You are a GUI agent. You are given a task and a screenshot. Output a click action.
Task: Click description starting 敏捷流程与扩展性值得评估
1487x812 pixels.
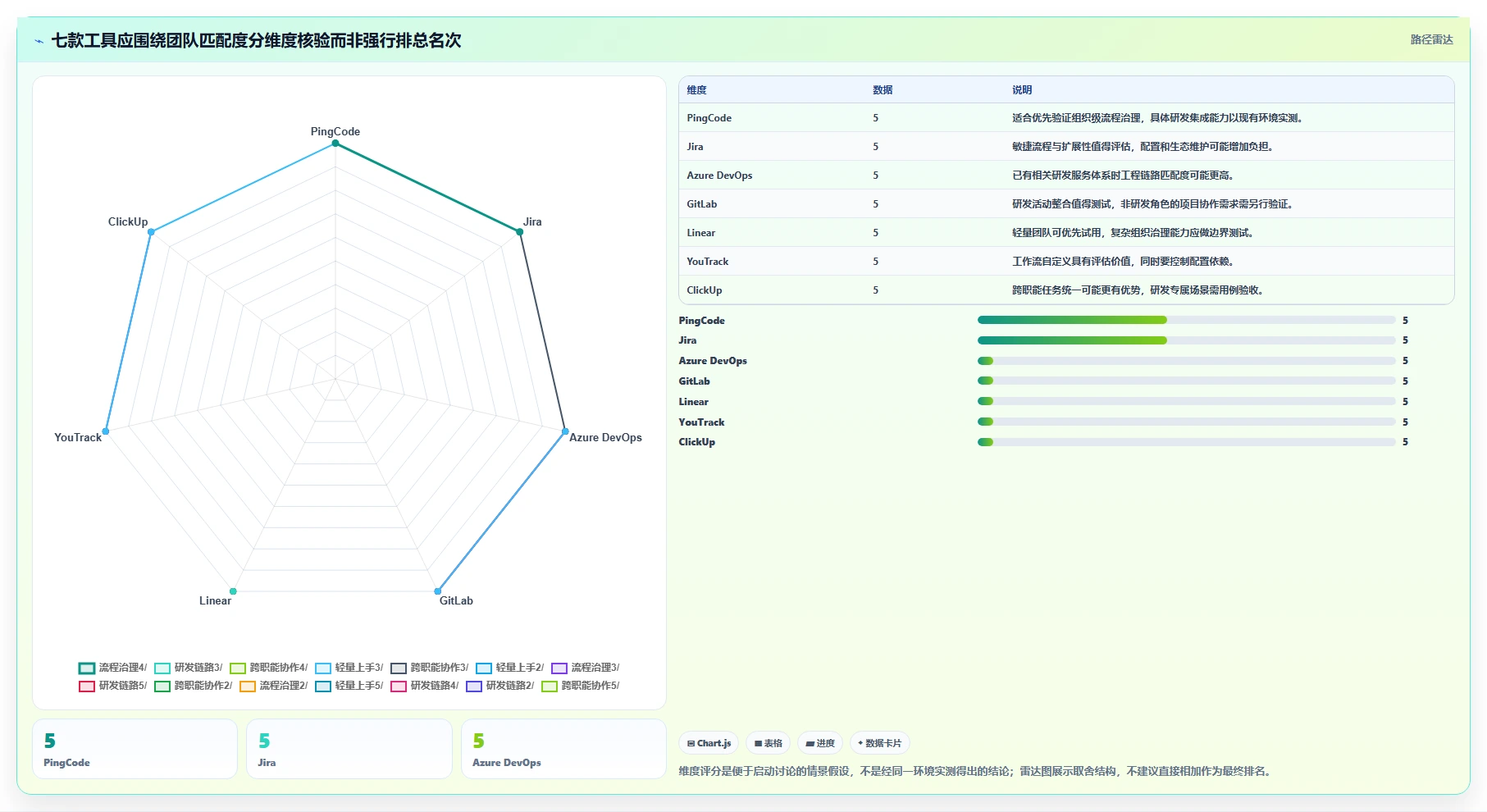[1143, 147]
